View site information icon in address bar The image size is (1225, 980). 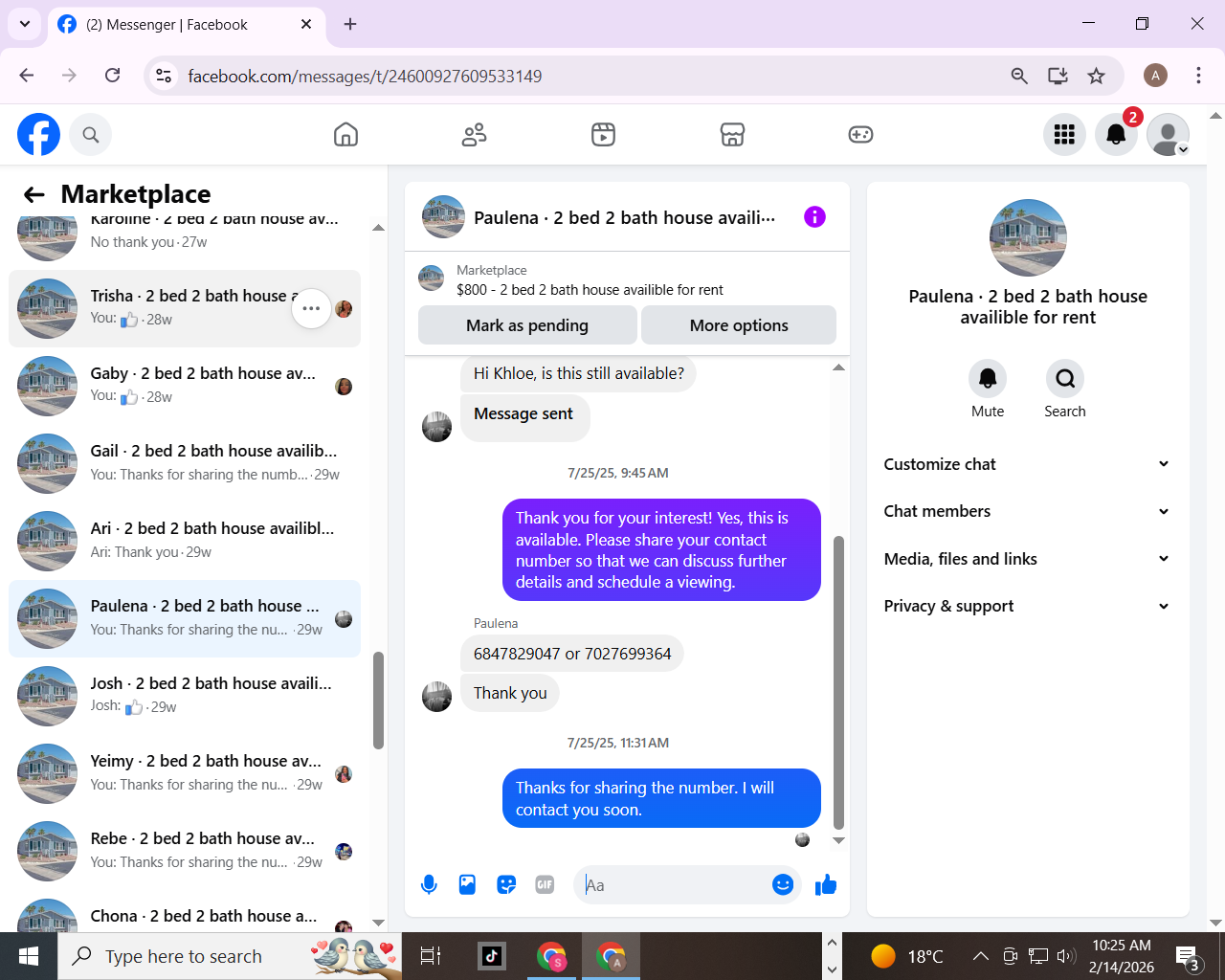click(165, 76)
